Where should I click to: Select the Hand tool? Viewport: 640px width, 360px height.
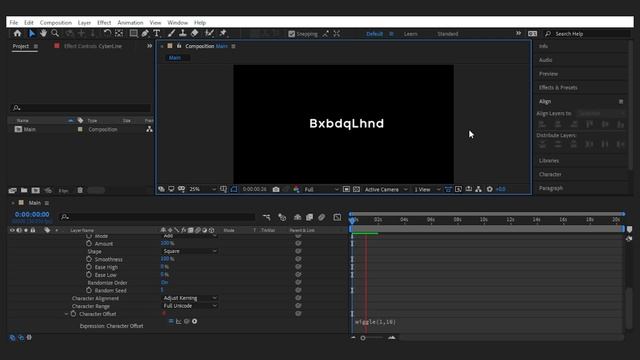point(43,33)
